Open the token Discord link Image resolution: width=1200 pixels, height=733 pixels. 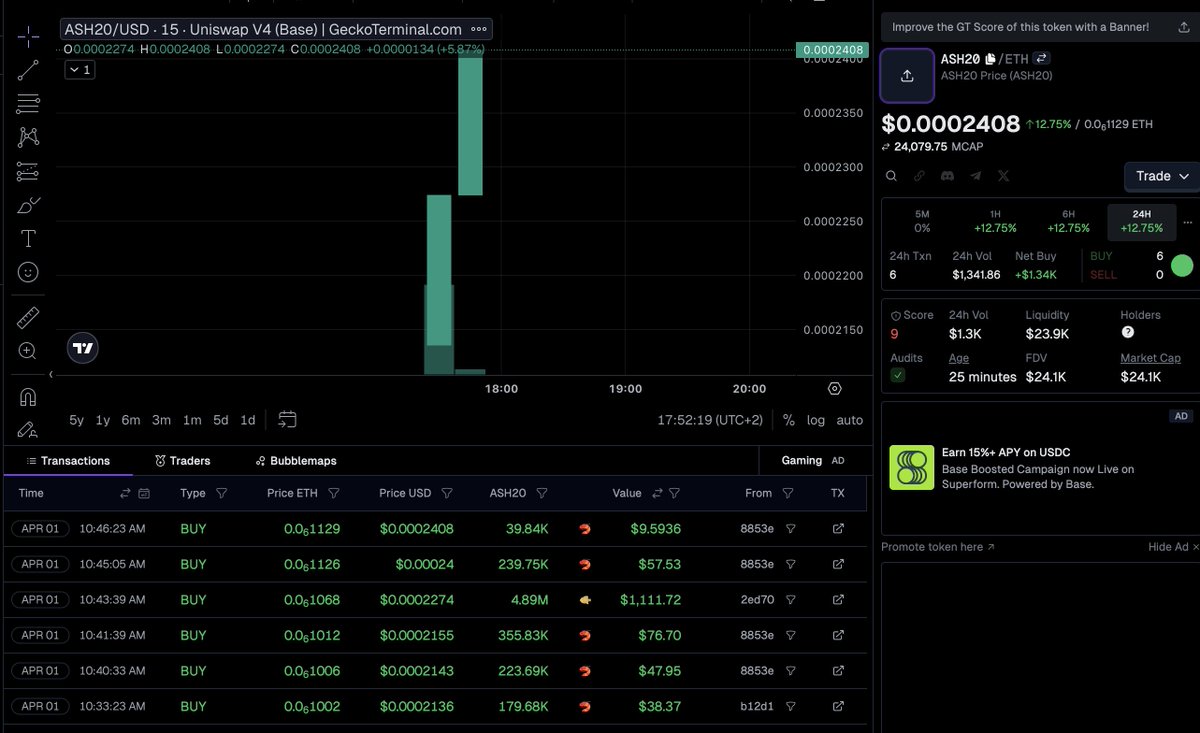(947, 176)
